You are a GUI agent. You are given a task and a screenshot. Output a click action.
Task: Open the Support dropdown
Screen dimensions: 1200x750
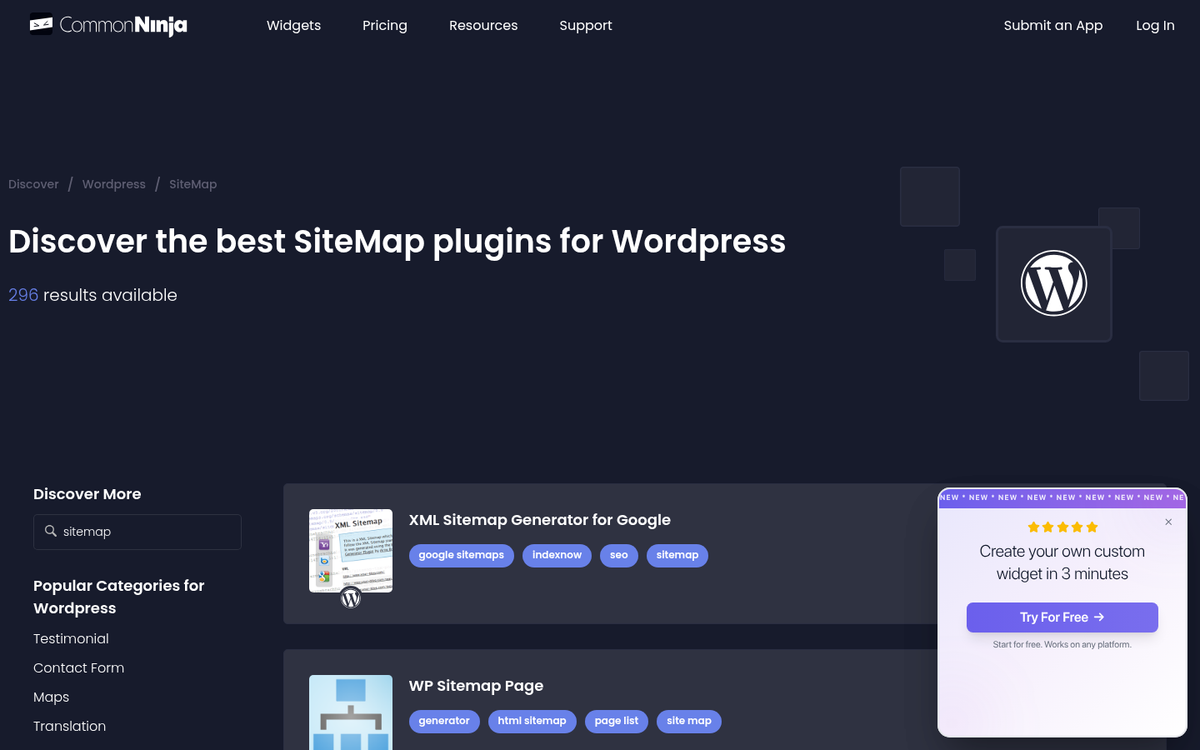585,25
